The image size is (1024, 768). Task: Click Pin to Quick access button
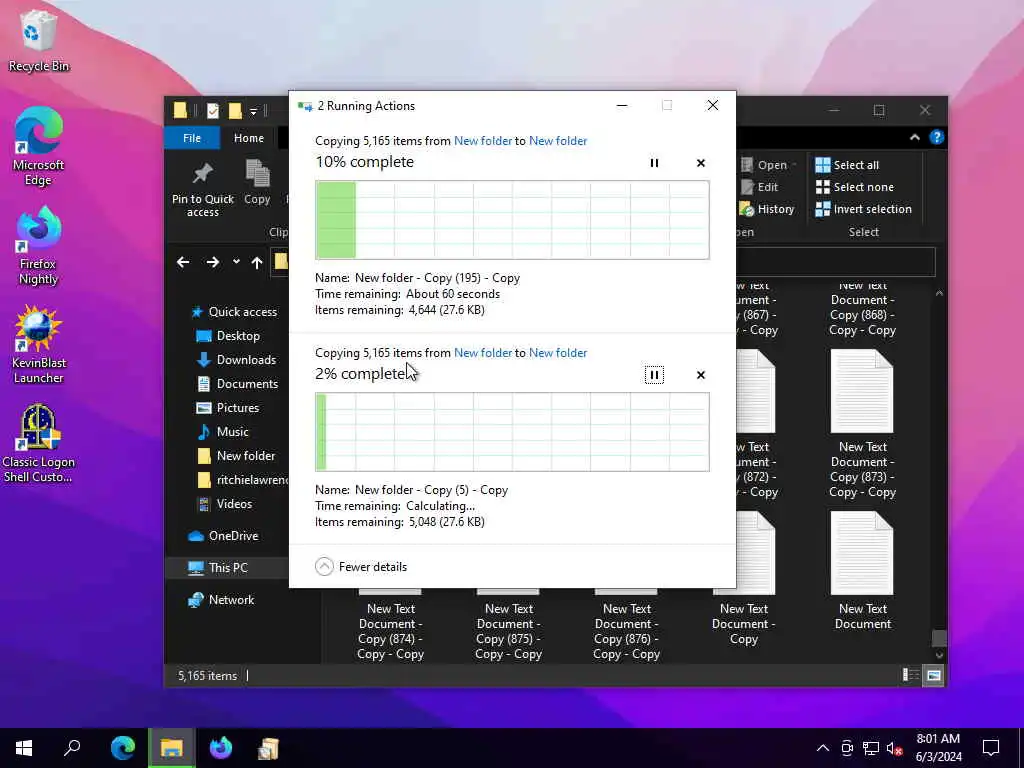point(202,189)
